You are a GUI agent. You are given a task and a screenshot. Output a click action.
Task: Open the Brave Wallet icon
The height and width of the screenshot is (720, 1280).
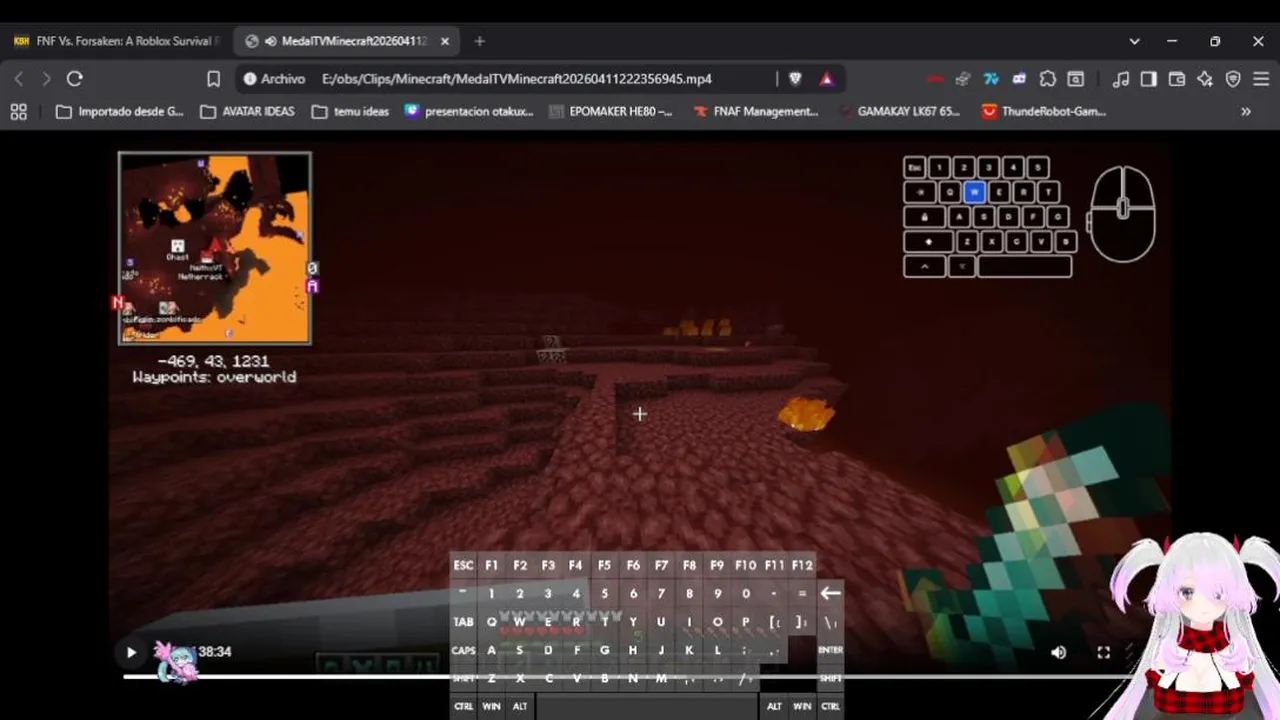pyautogui.click(x=1177, y=79)
